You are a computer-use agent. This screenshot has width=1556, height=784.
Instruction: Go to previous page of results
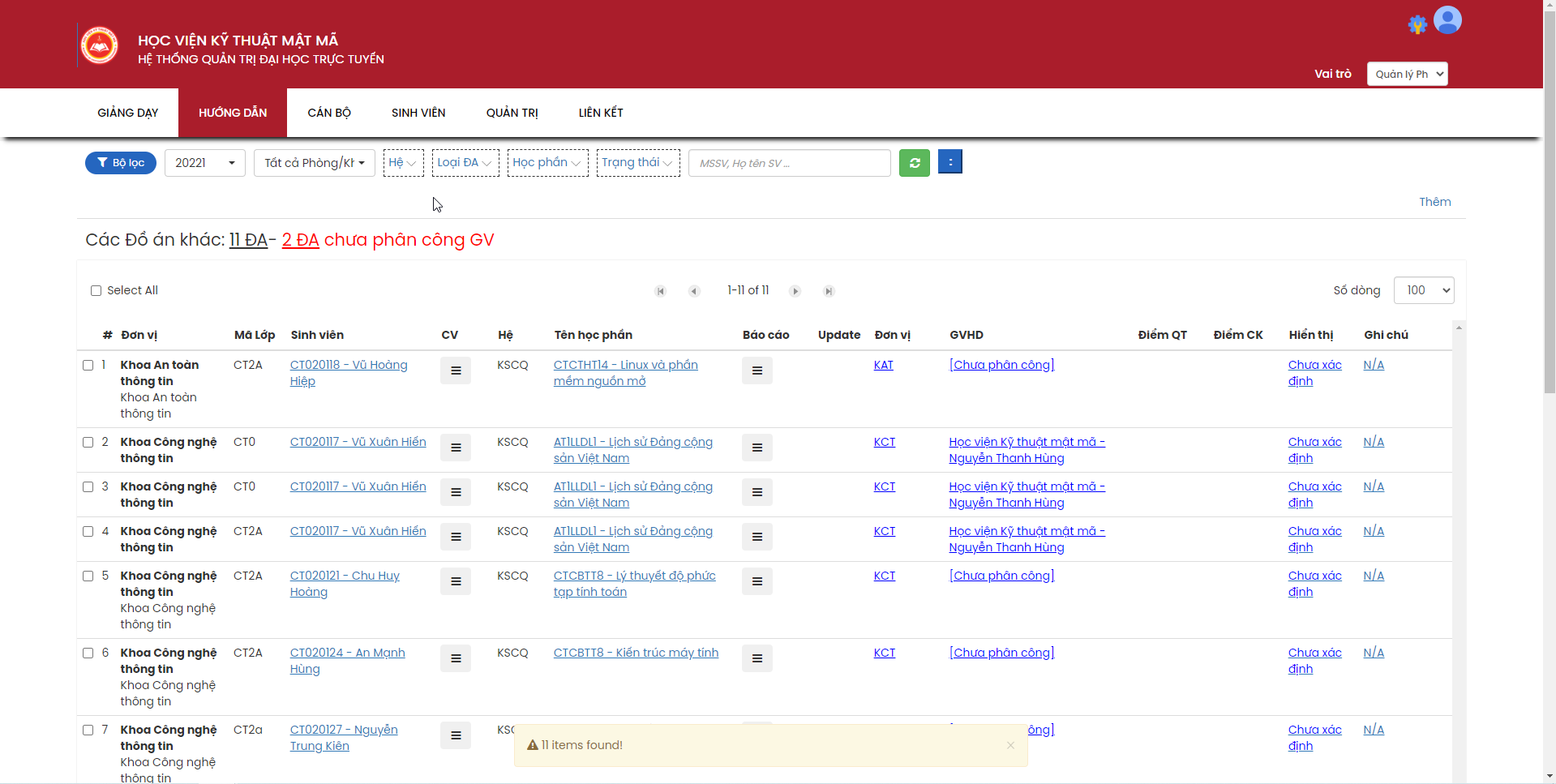pyautogui.click(x=694, y=291)
